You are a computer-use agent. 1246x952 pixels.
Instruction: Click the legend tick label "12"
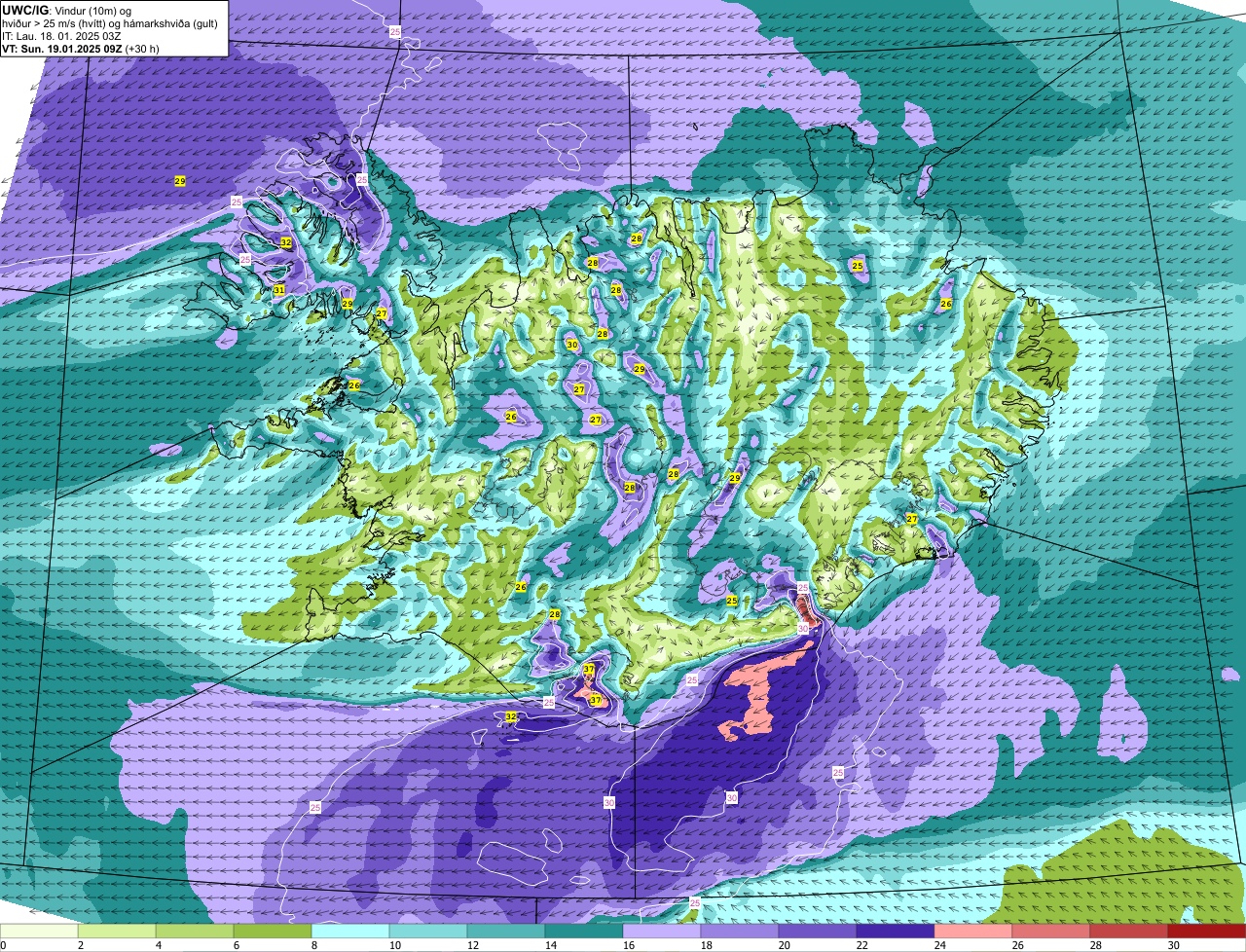[472, 945]
